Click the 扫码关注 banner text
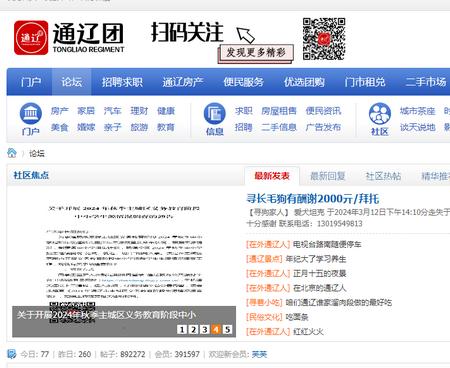The image size is (450, 368). point(187,32)
